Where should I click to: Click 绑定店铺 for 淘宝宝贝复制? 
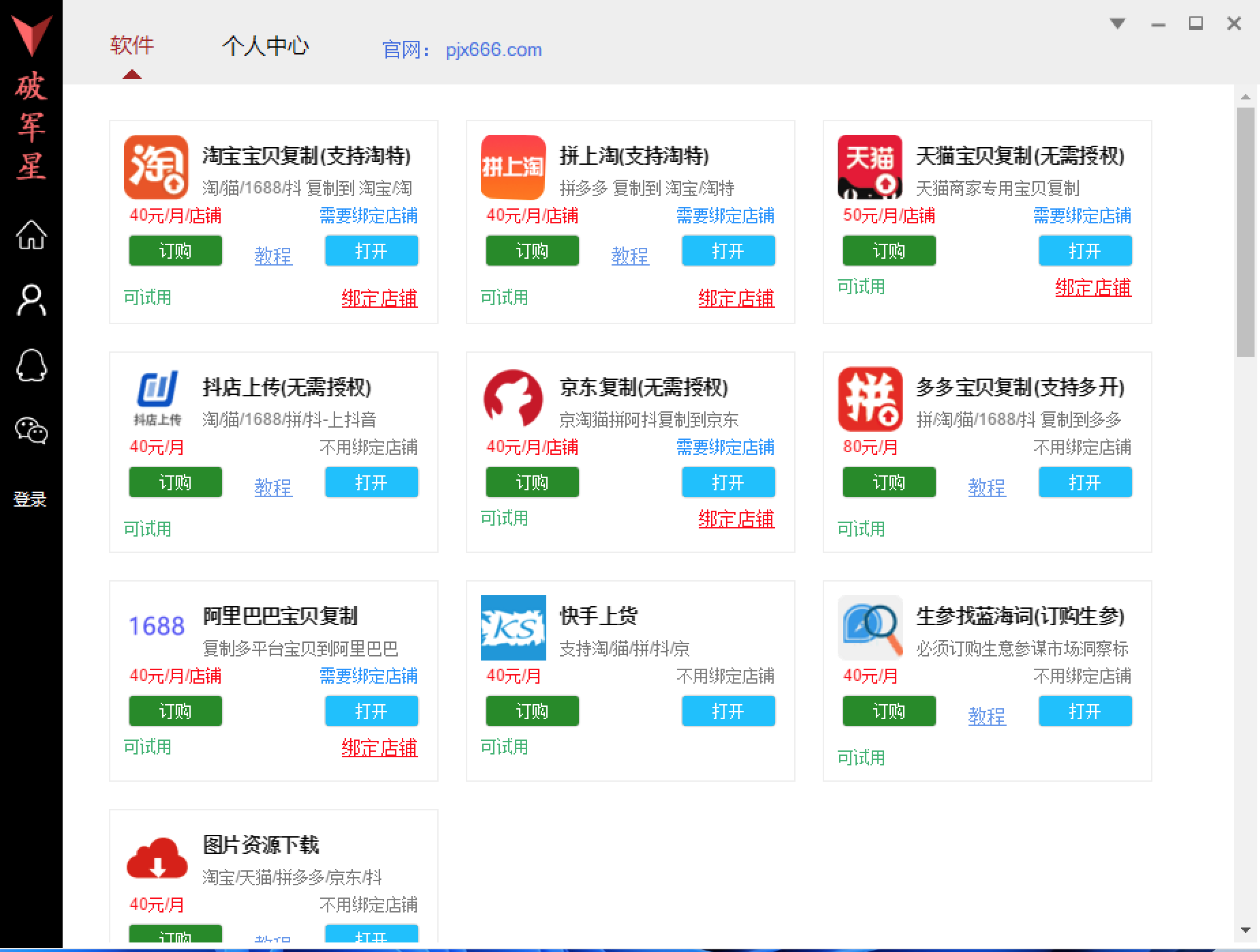click(379, 298)
